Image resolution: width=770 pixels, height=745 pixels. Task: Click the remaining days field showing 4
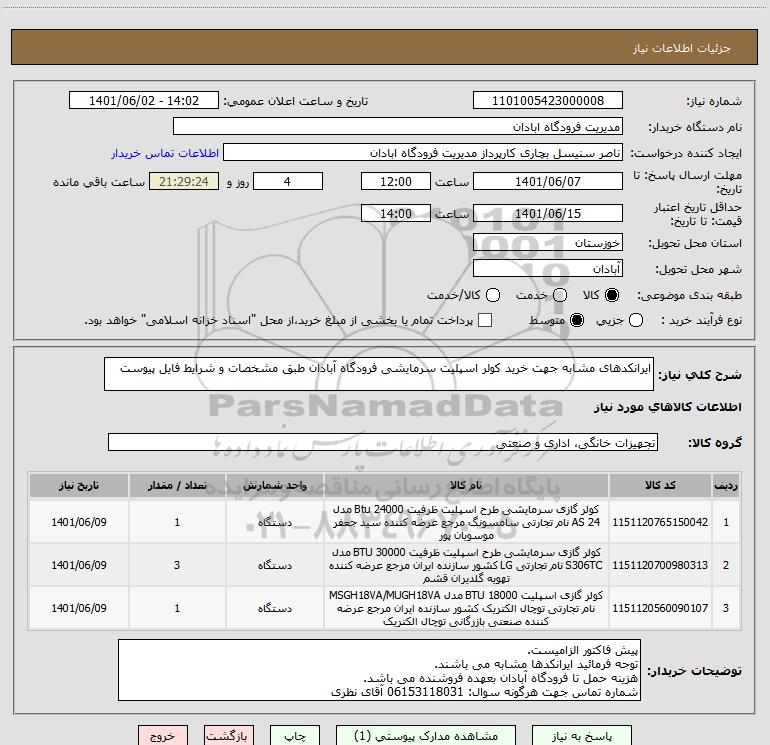point(288,181)
